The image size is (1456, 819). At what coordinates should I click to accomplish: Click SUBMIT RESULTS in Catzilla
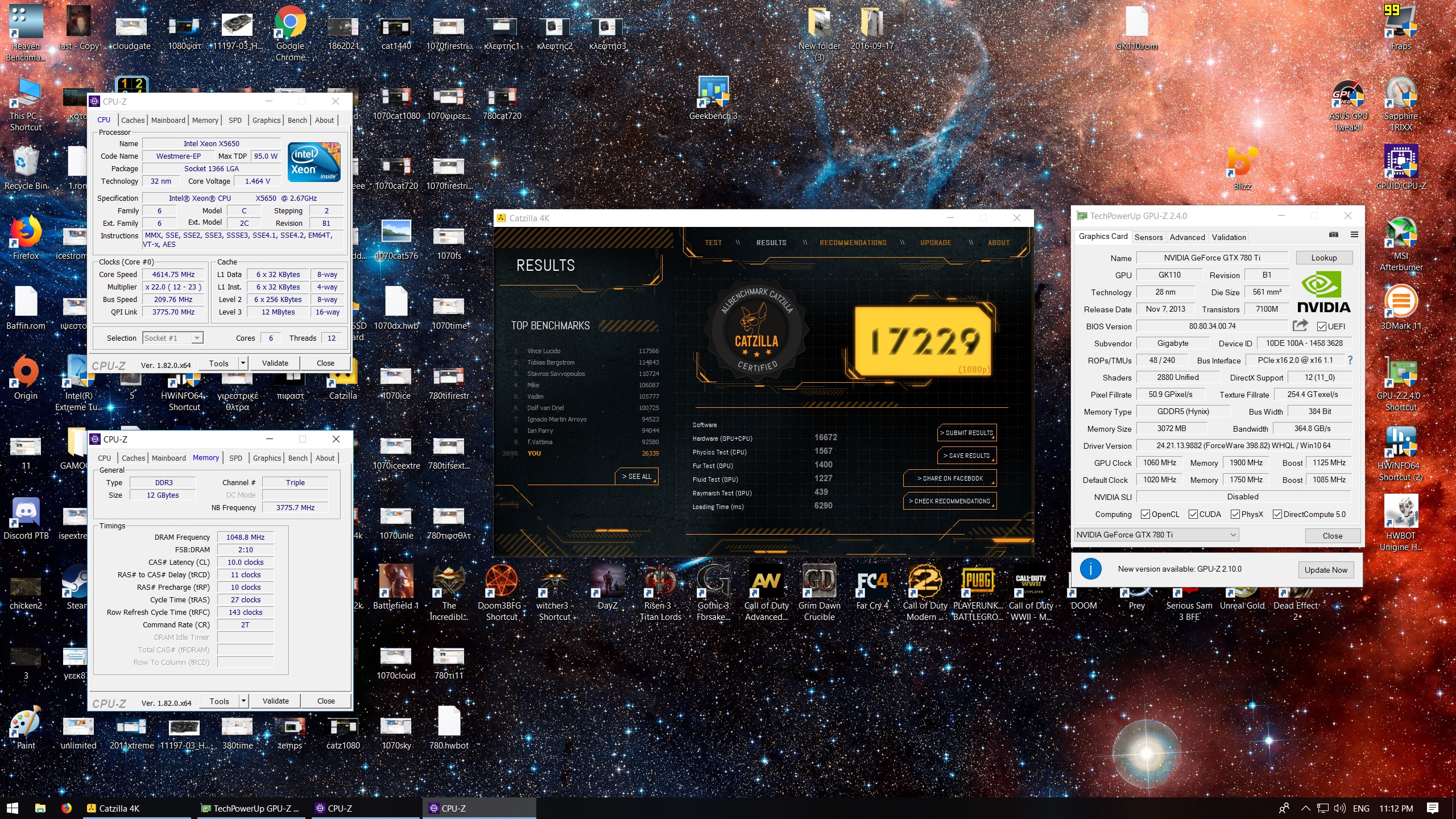pos(966,433)
